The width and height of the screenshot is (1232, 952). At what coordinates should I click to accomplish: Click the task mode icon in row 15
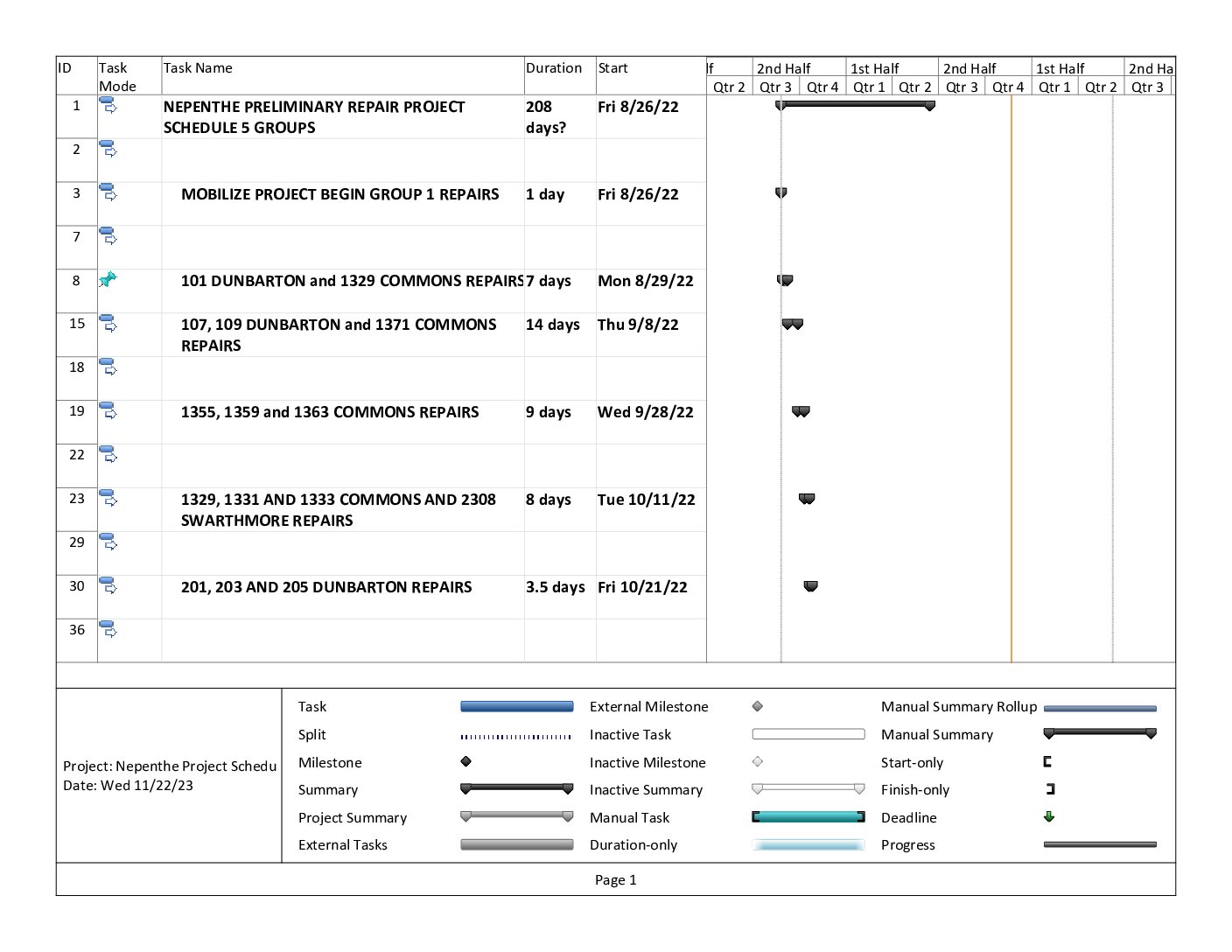click(108, 324)
